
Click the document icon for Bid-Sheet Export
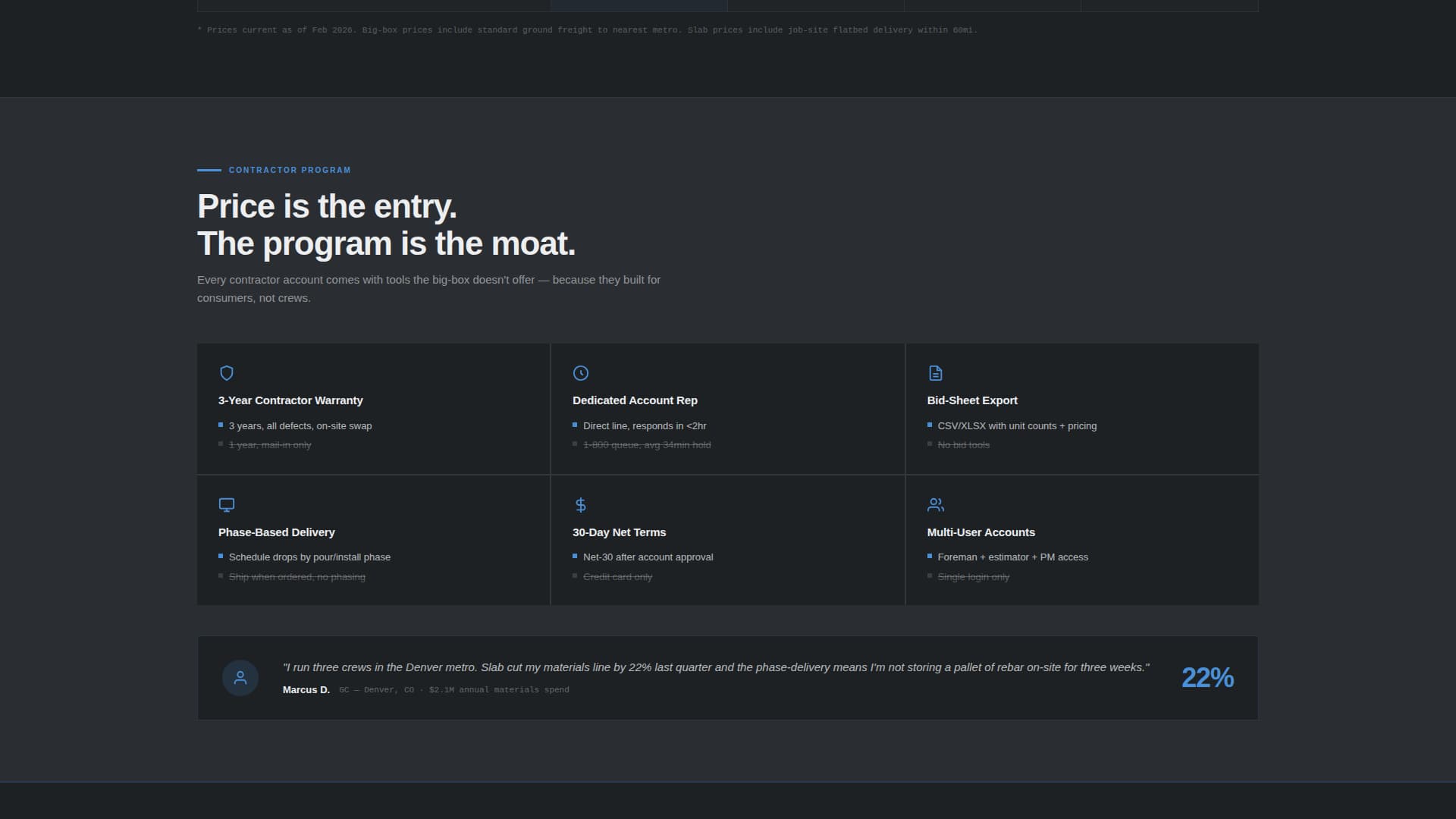pos(936,373)
